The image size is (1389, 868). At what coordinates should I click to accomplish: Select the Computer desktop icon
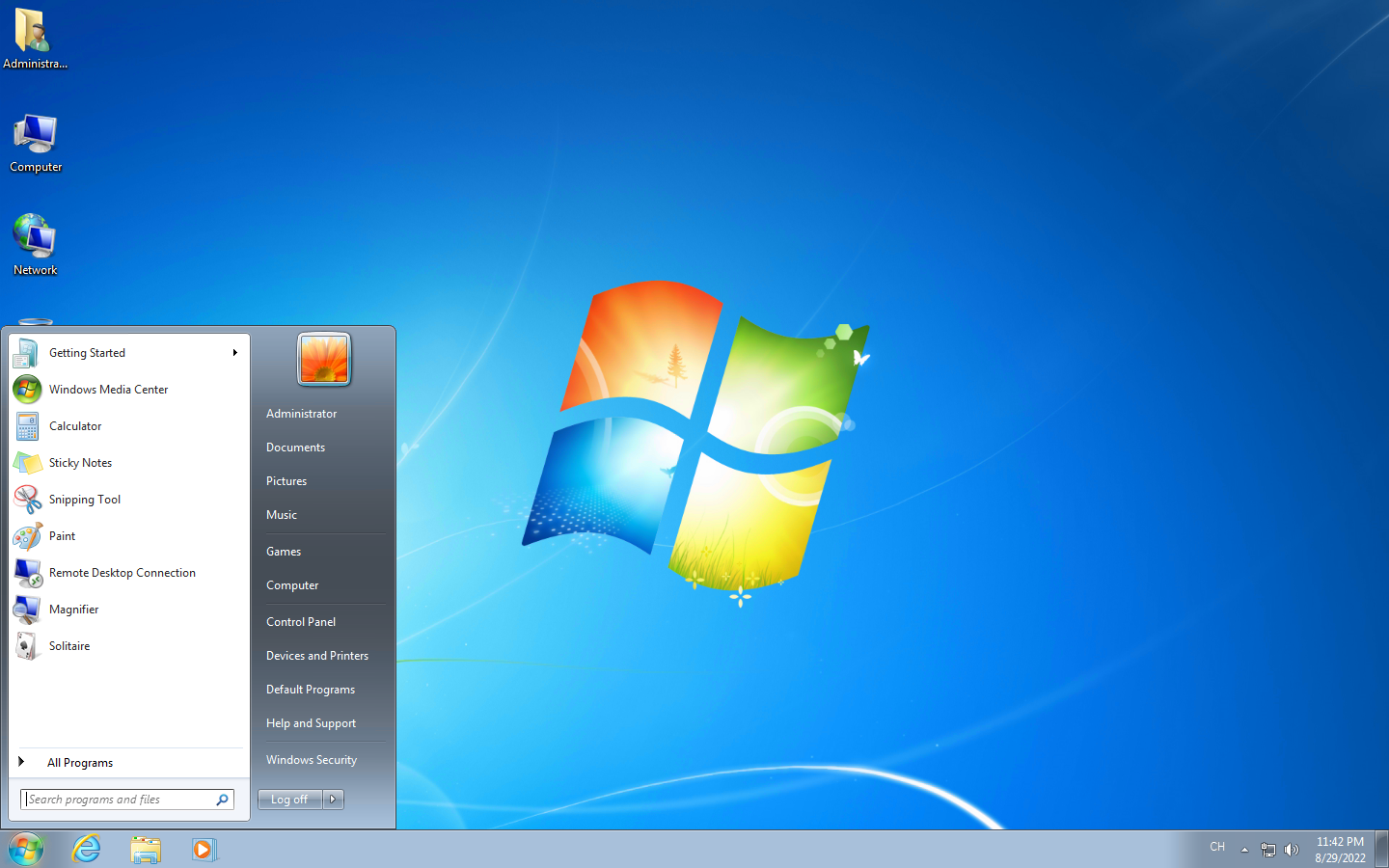coord(36,144)
